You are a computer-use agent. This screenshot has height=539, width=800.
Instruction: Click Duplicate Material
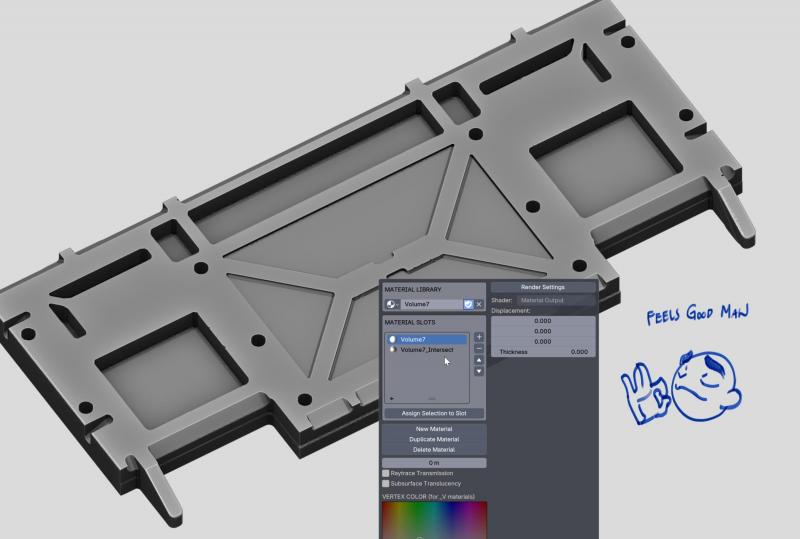point(435,439)
